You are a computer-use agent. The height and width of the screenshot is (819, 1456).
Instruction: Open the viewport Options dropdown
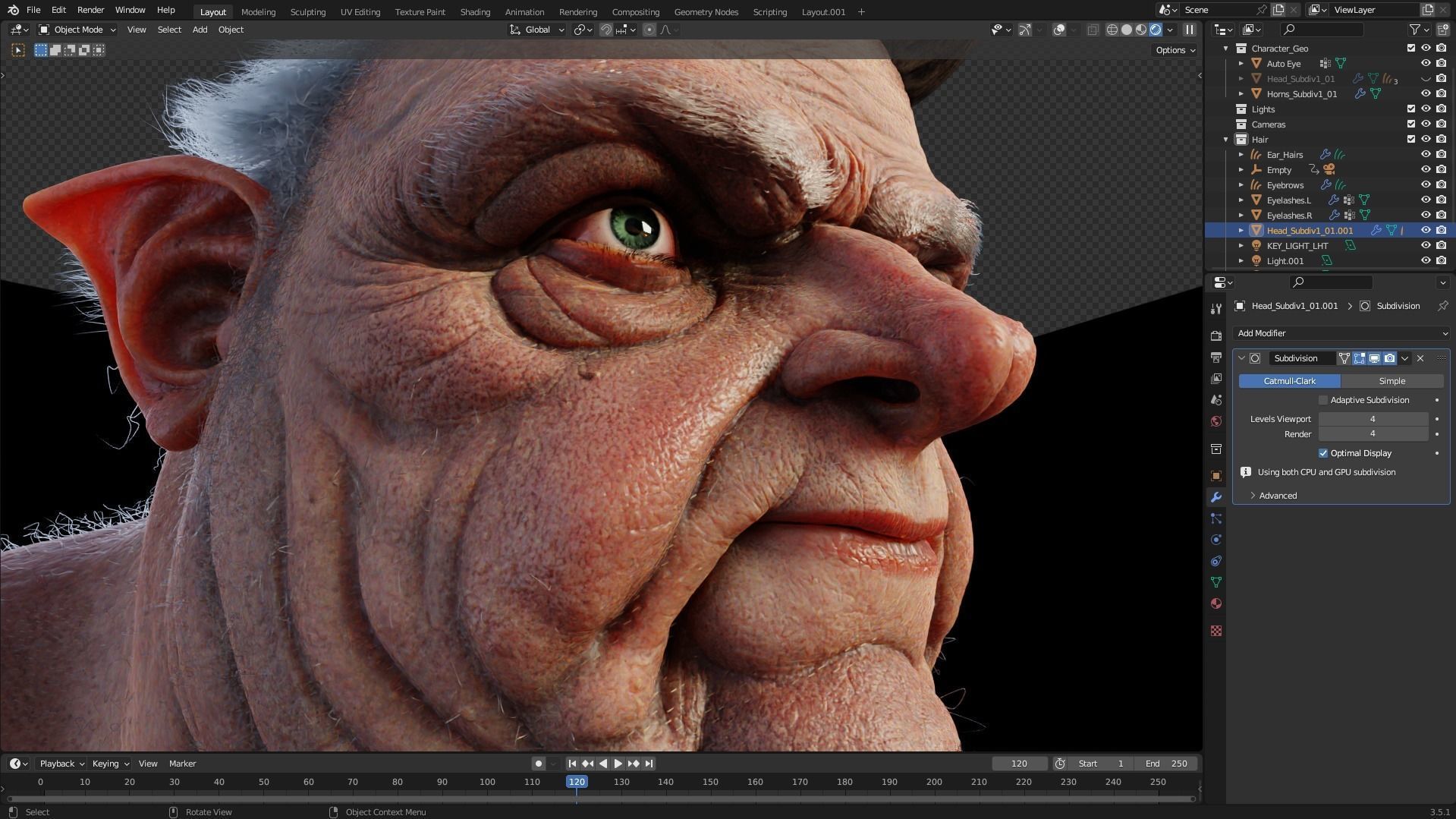click(x=1175, y=50)
